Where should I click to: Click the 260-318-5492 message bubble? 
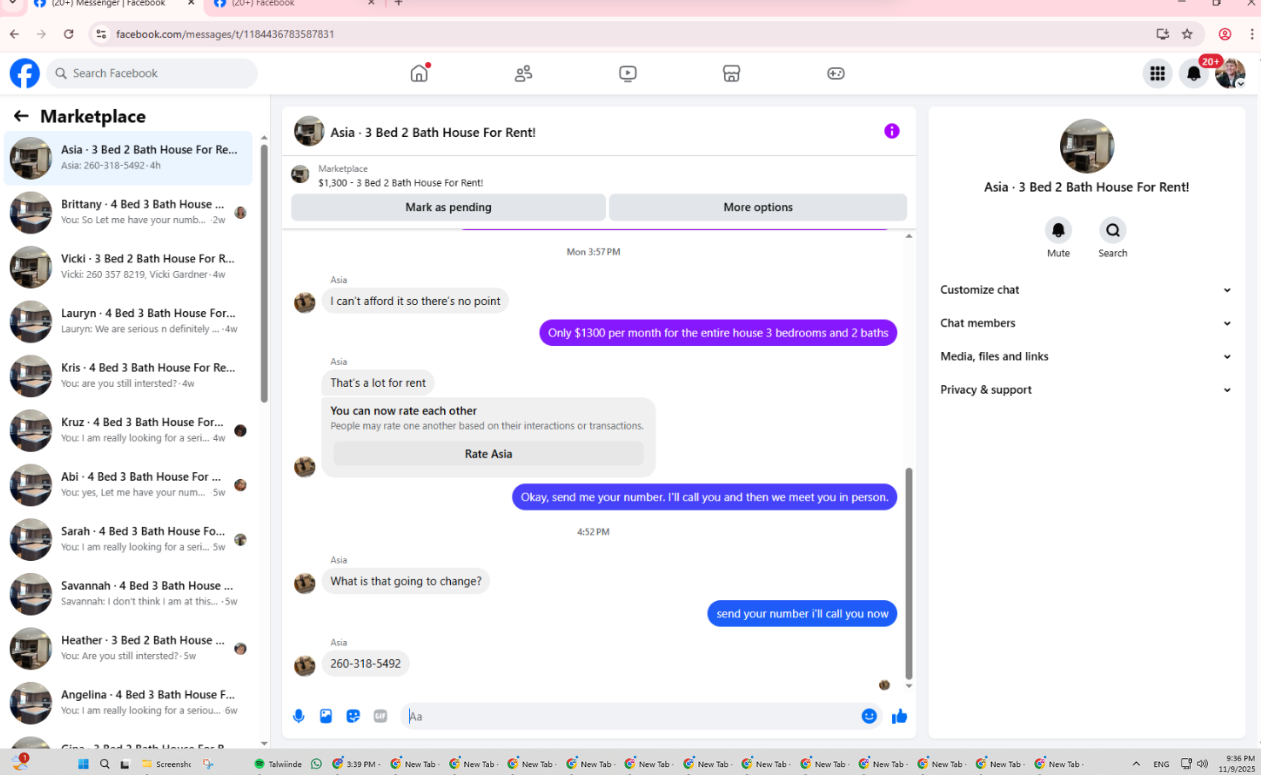click(366, 663)
